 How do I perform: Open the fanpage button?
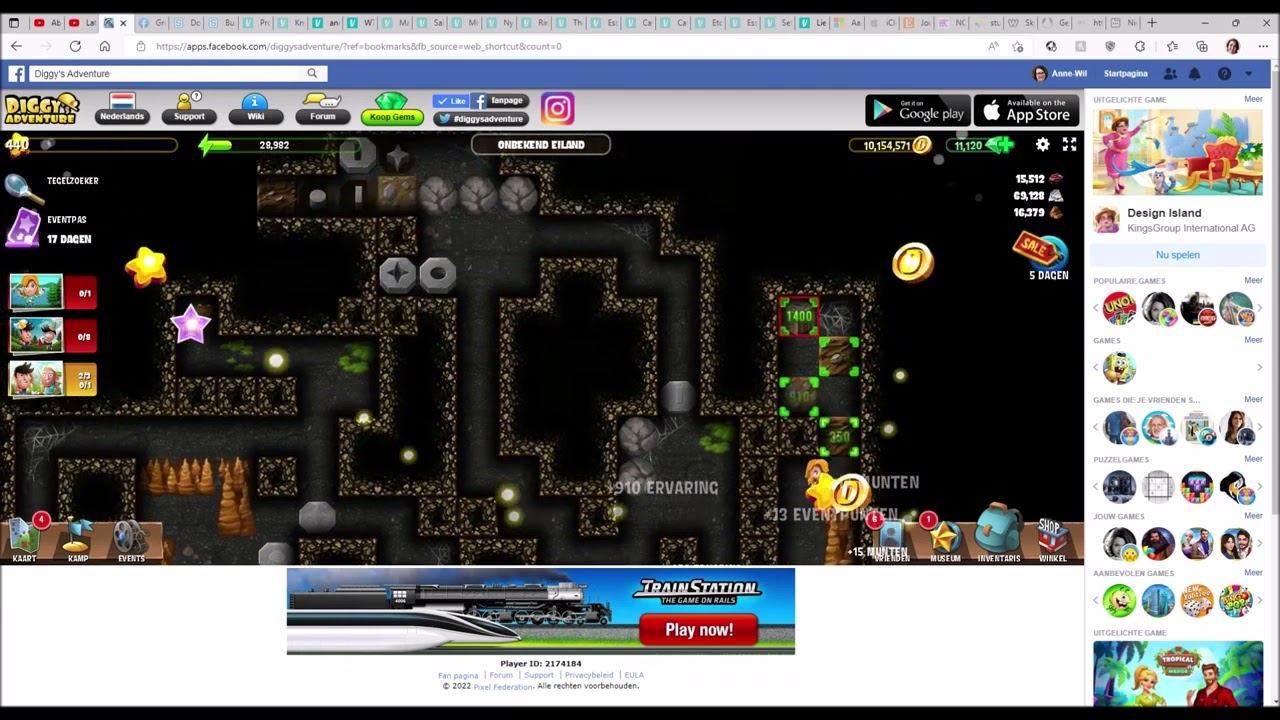click(499, 101)
